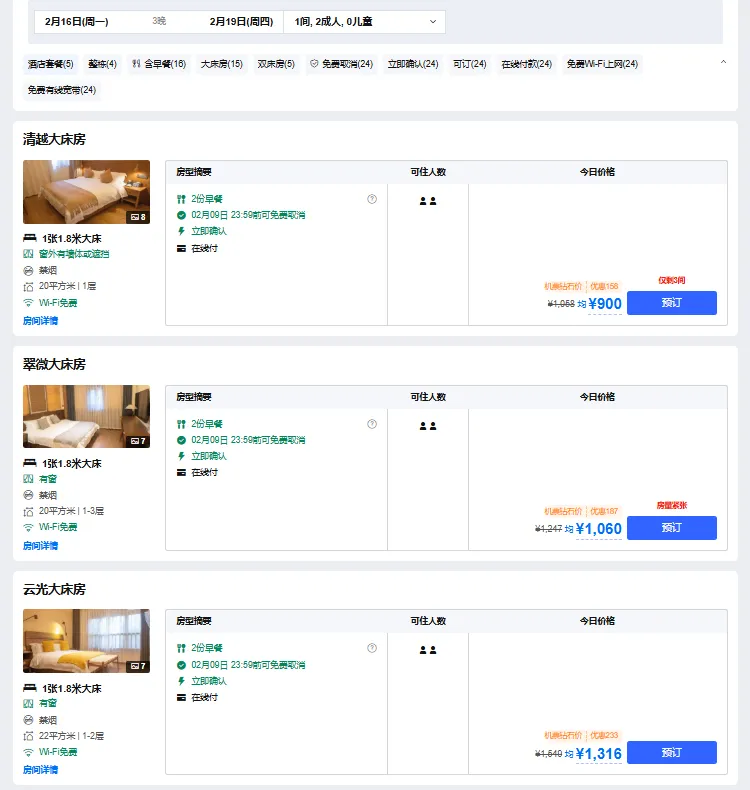Click help icon in 云光大床房 summary
The image size is (750, 790).
point(372,648)
